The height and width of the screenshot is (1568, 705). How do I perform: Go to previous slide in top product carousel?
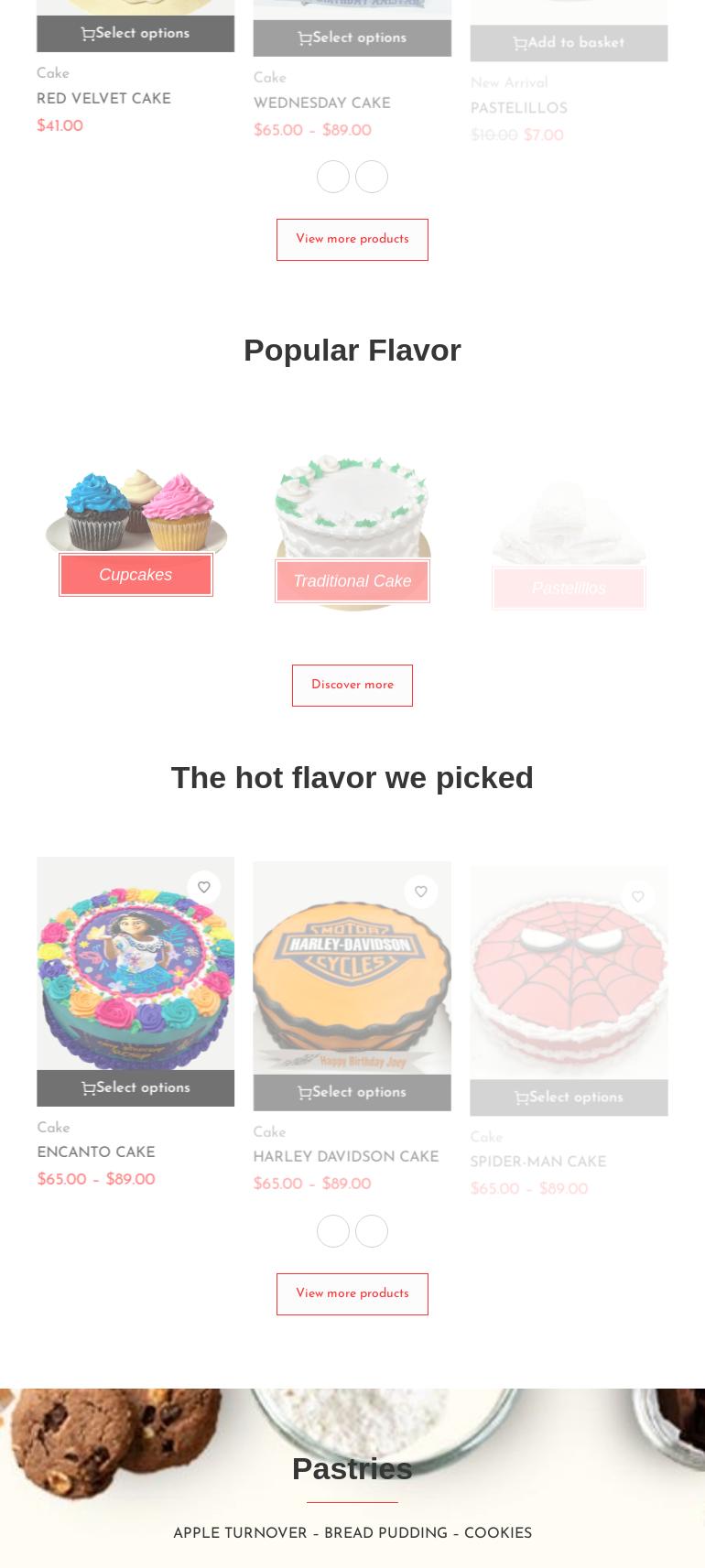333,177
